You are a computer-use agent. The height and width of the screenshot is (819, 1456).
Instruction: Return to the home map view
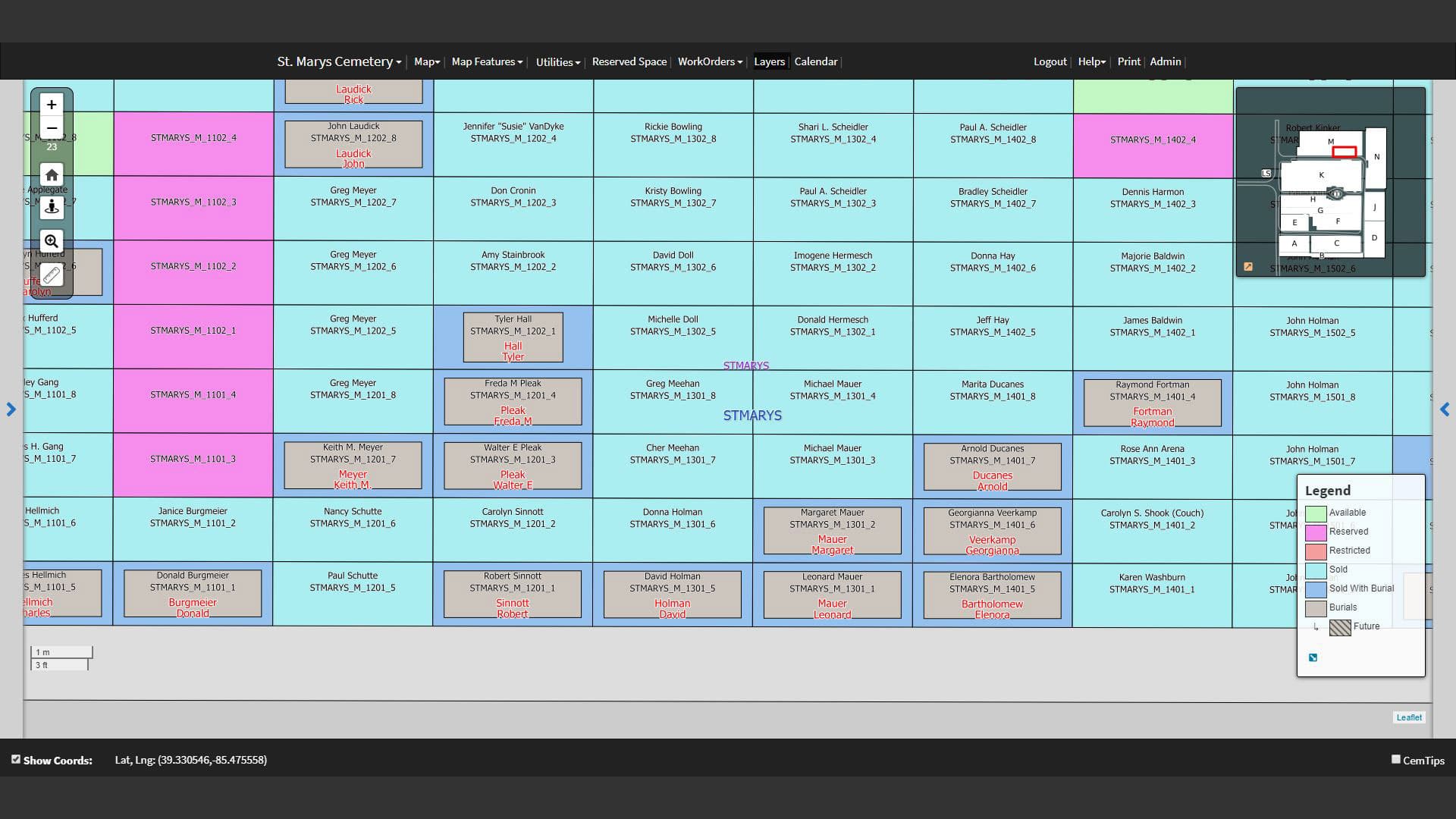(52, 175)
